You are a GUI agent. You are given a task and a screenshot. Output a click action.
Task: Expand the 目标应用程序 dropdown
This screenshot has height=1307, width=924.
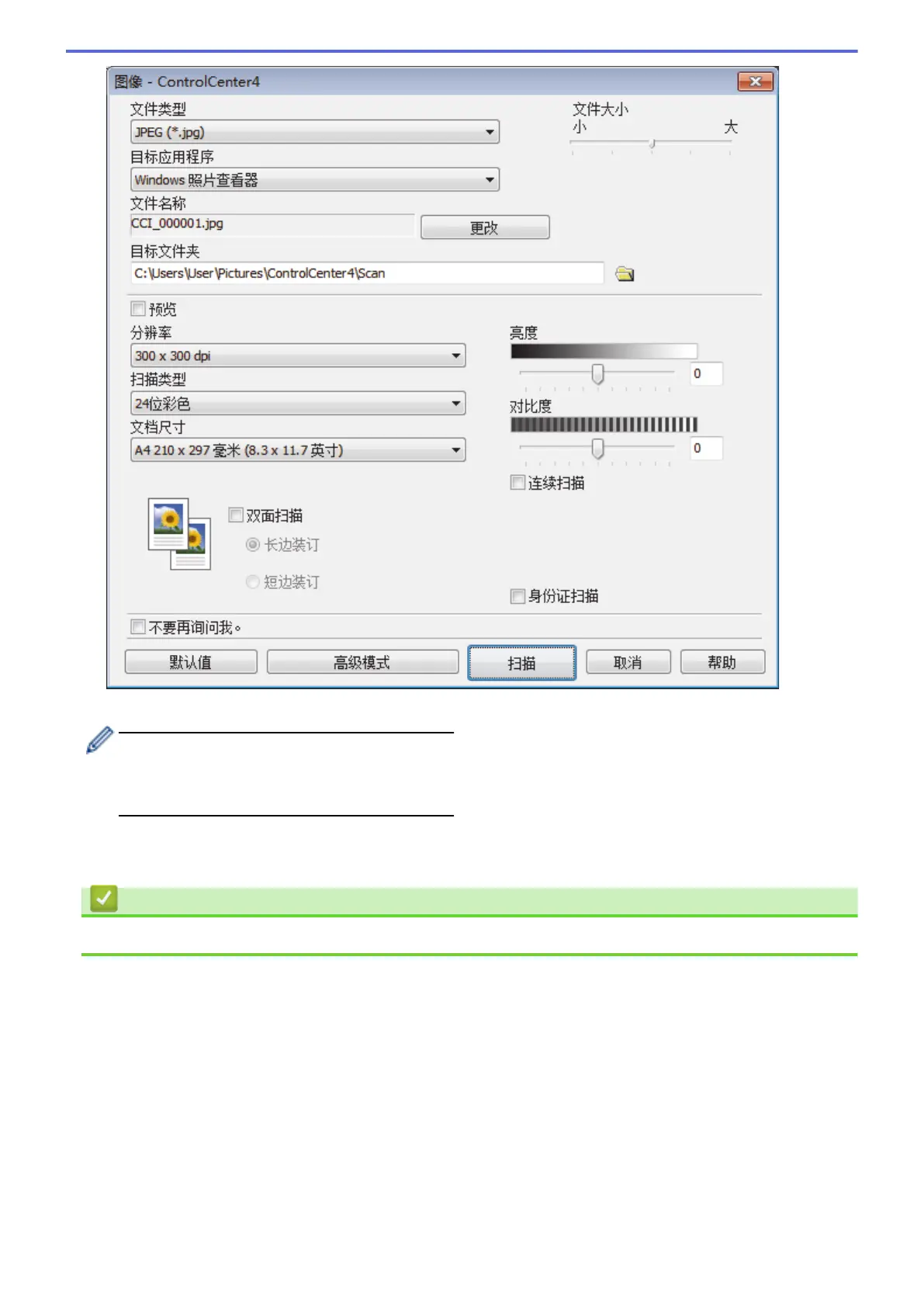tap(315, 179)
